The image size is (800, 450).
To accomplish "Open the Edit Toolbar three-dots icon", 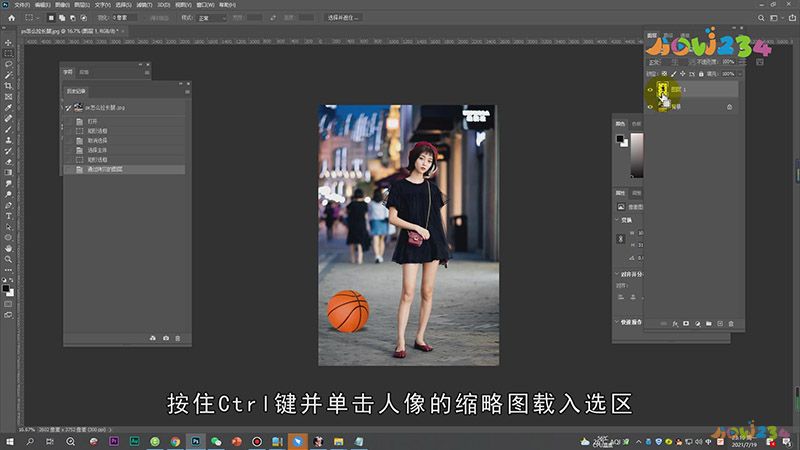I will [8, 270].
